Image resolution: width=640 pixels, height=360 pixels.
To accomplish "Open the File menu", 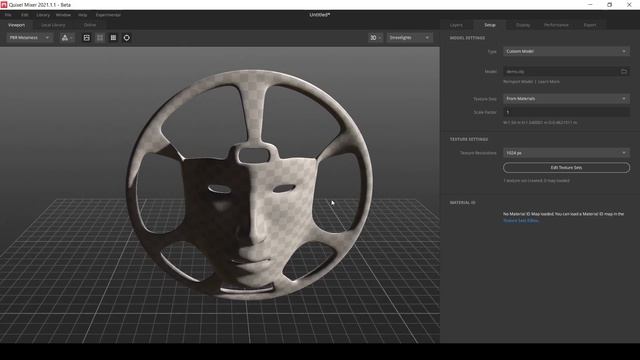I will tap(8, 15).
